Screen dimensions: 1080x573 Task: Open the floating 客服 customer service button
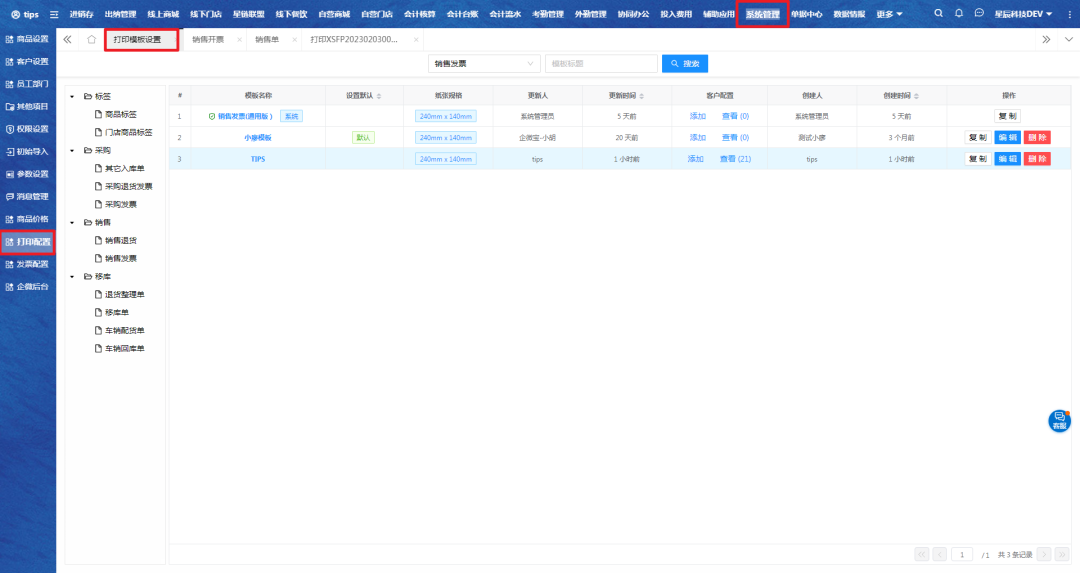tap(1059, 421)
